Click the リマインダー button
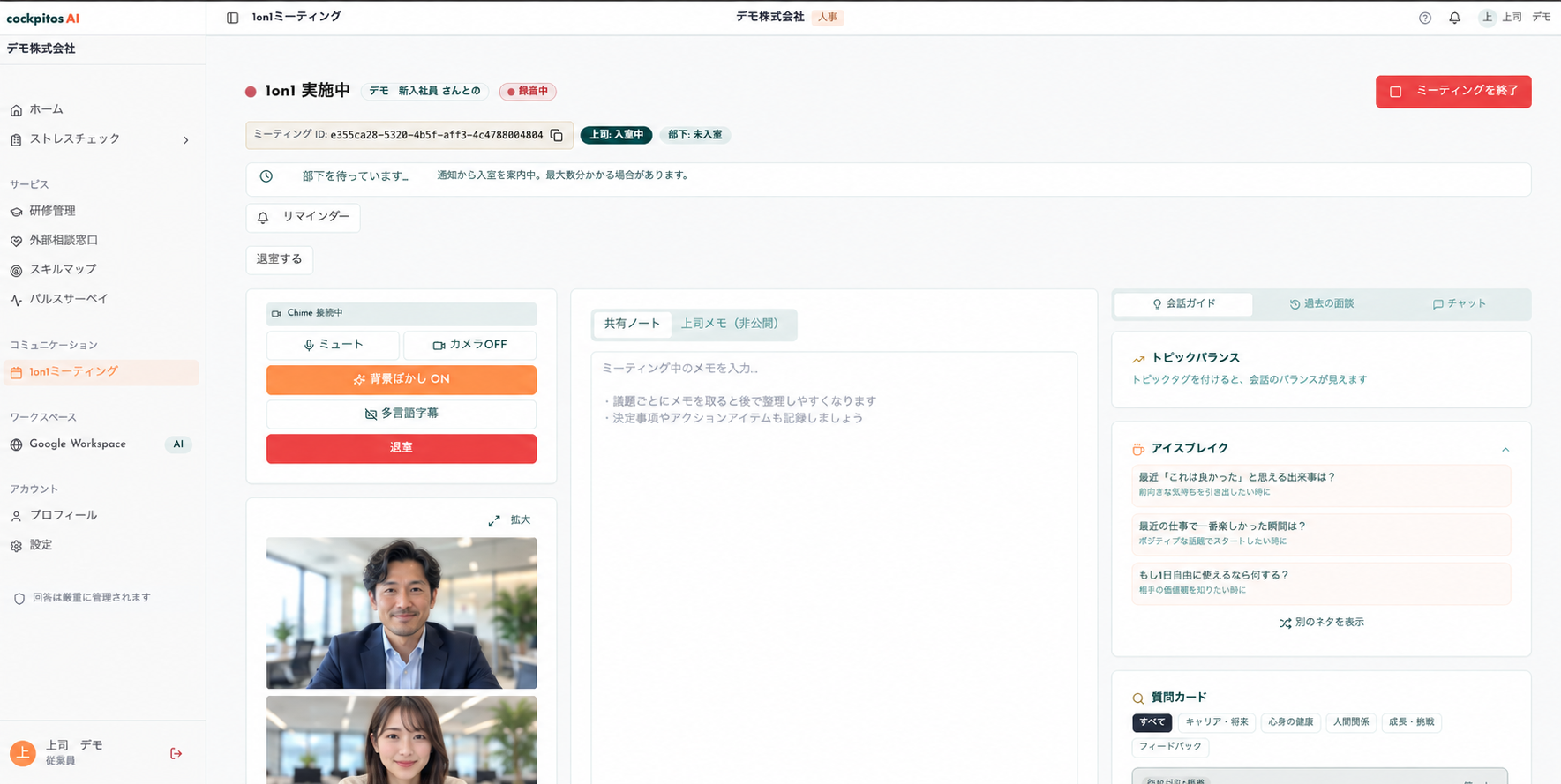This screenshot has height=784, width=1561. pos(303,217)
